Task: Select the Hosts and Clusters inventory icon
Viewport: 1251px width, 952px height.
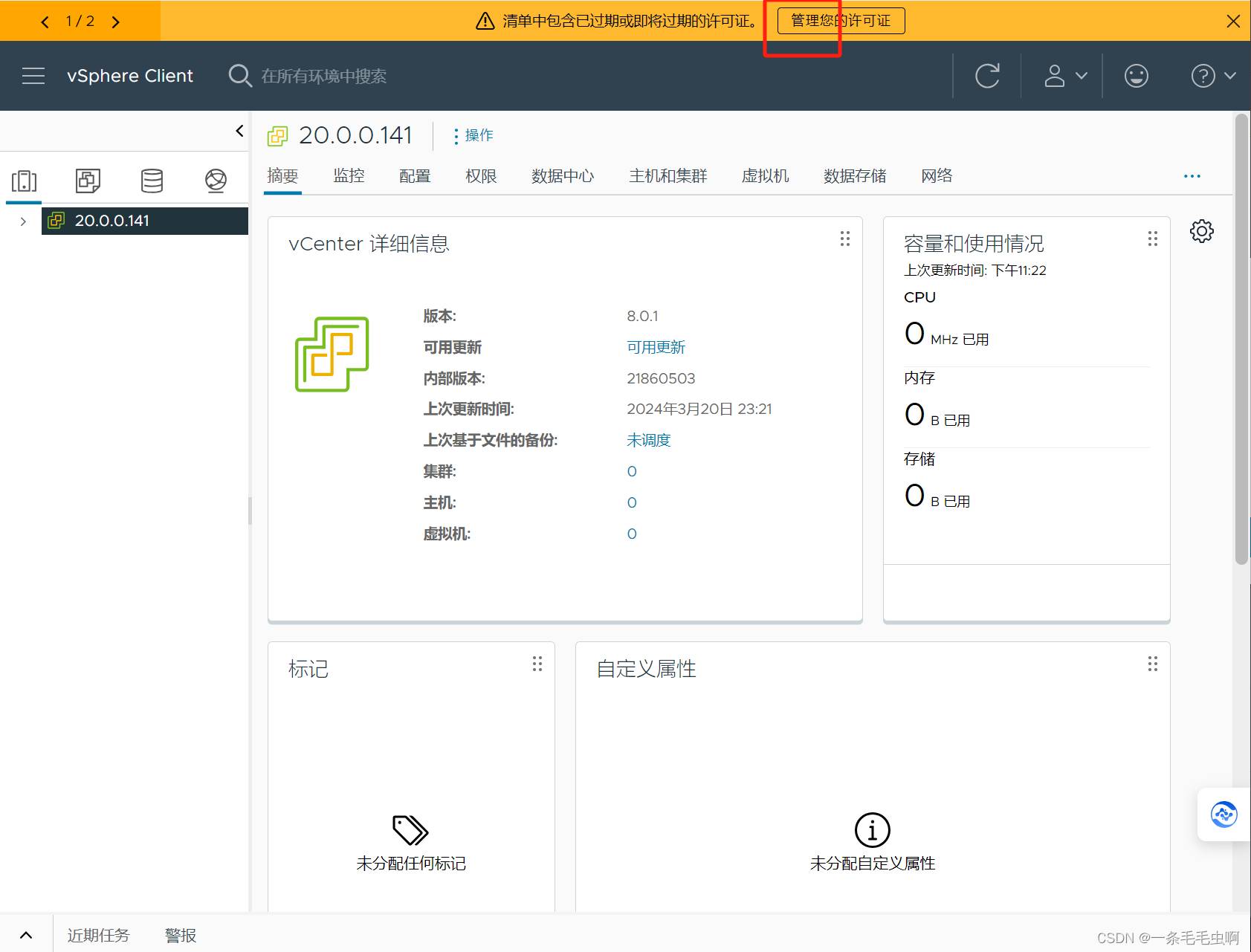Action: 24,181
